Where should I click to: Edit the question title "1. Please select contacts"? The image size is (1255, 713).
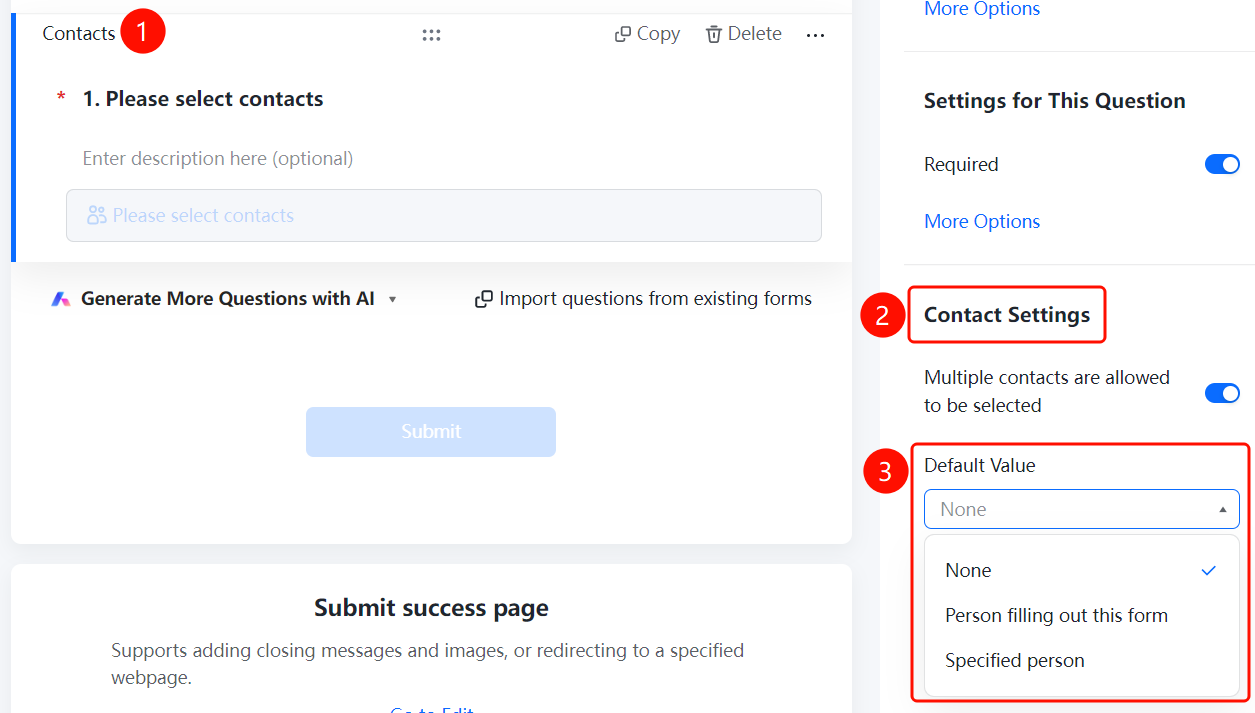tap(203, 99)
